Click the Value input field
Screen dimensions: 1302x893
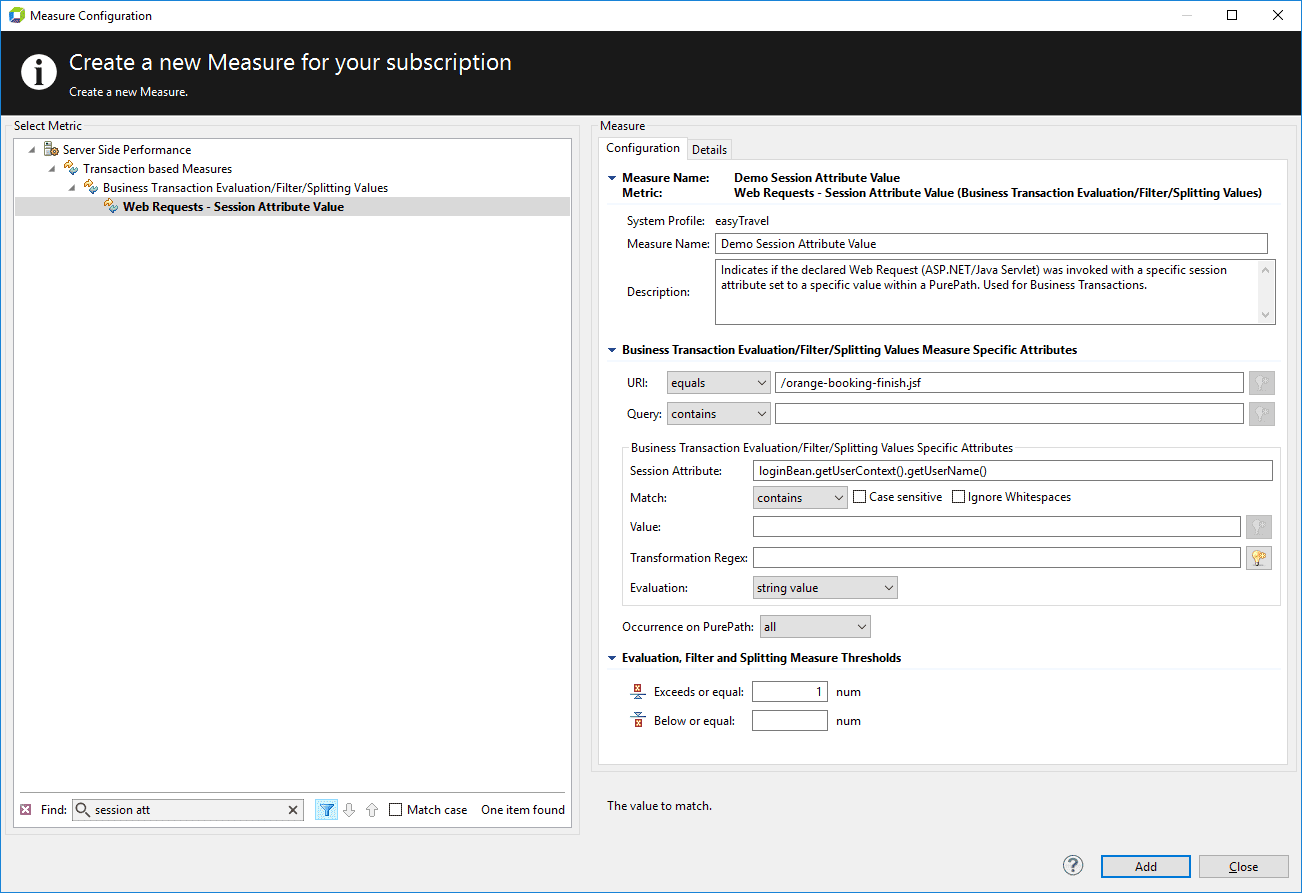tap(997, 527)
